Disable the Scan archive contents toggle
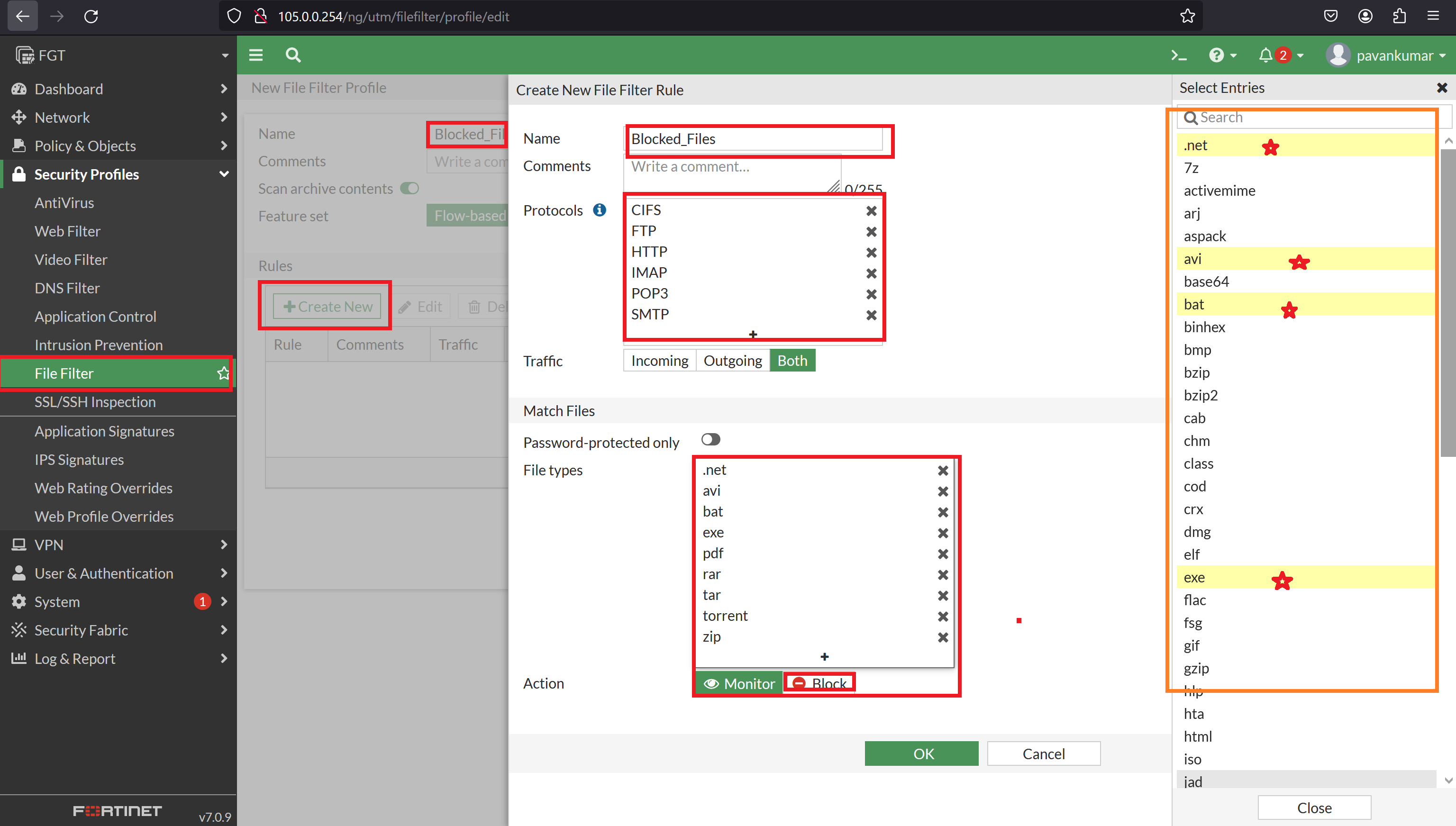The width and height of the screenshot is (1456, 826). [x=409, y=188]
